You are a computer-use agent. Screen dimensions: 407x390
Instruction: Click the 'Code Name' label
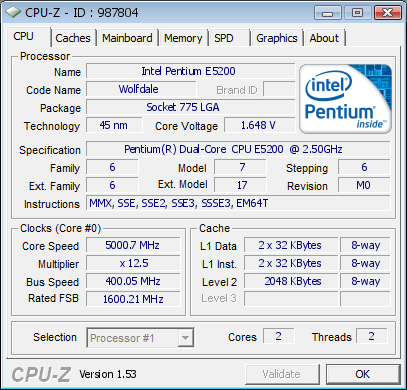point(53,90)
